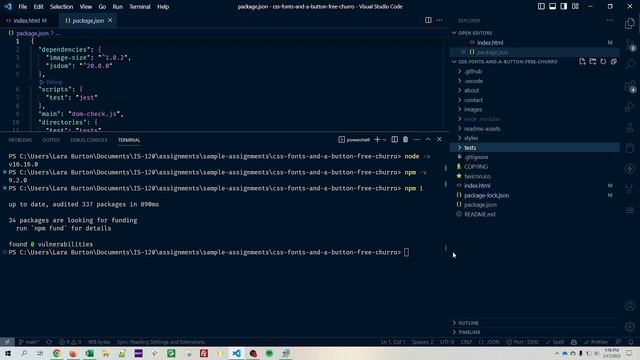
Task: Open the Accounts icon in activity bar
Action: pyautogui.click(x=630, y=306)
